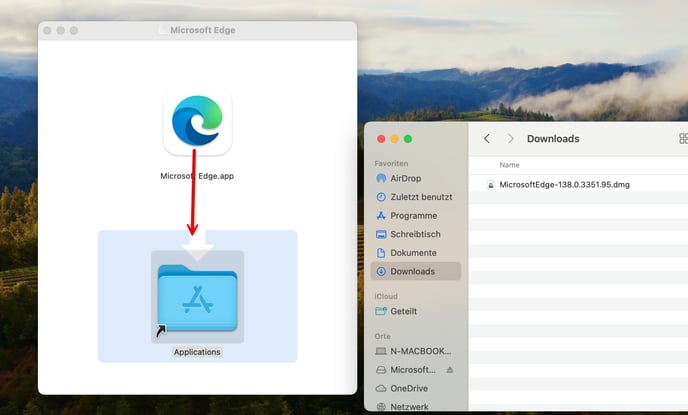
Task: Change Finder view mode icon
Action: click(x=683, y=139)
